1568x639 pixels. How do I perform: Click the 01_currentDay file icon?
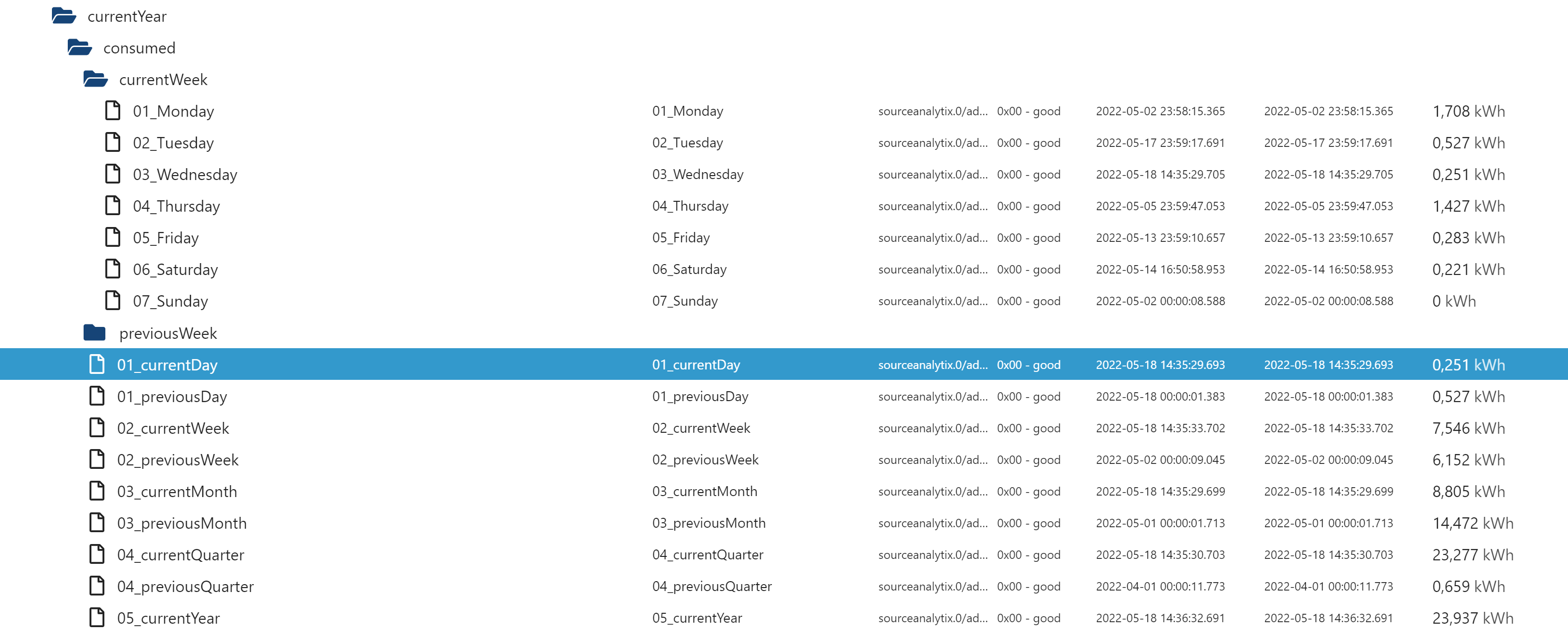(97, 365)
